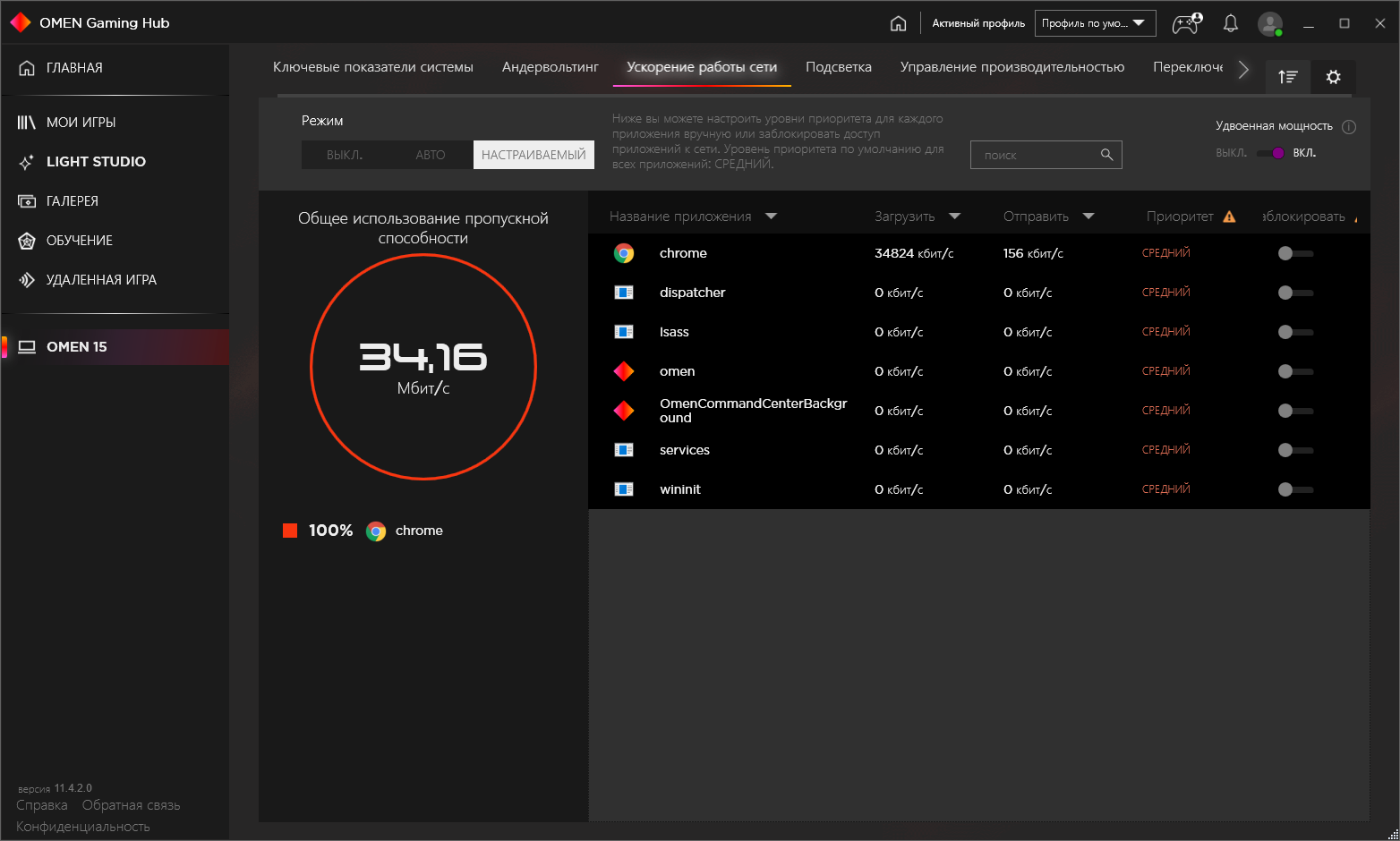
Task: Click the 34,16 Мбит/с bandwidth gauge
Action: tap(423, 367)
